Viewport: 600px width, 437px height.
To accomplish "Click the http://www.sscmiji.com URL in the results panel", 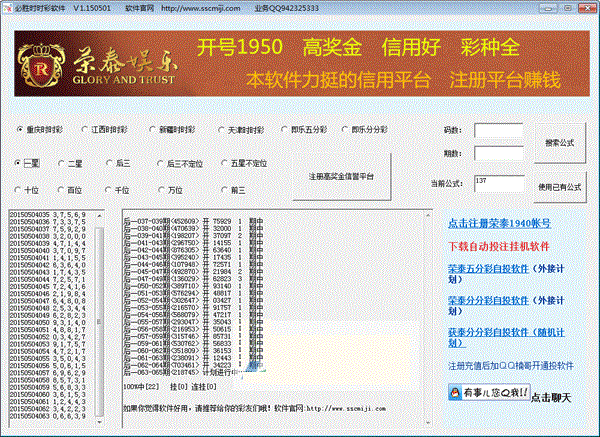I will coord(346,409).
